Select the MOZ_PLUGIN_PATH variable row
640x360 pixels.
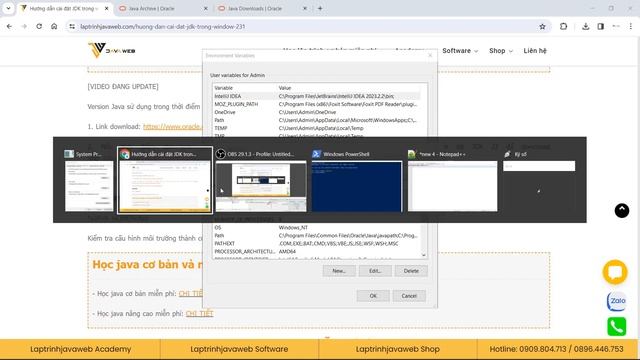317,104
